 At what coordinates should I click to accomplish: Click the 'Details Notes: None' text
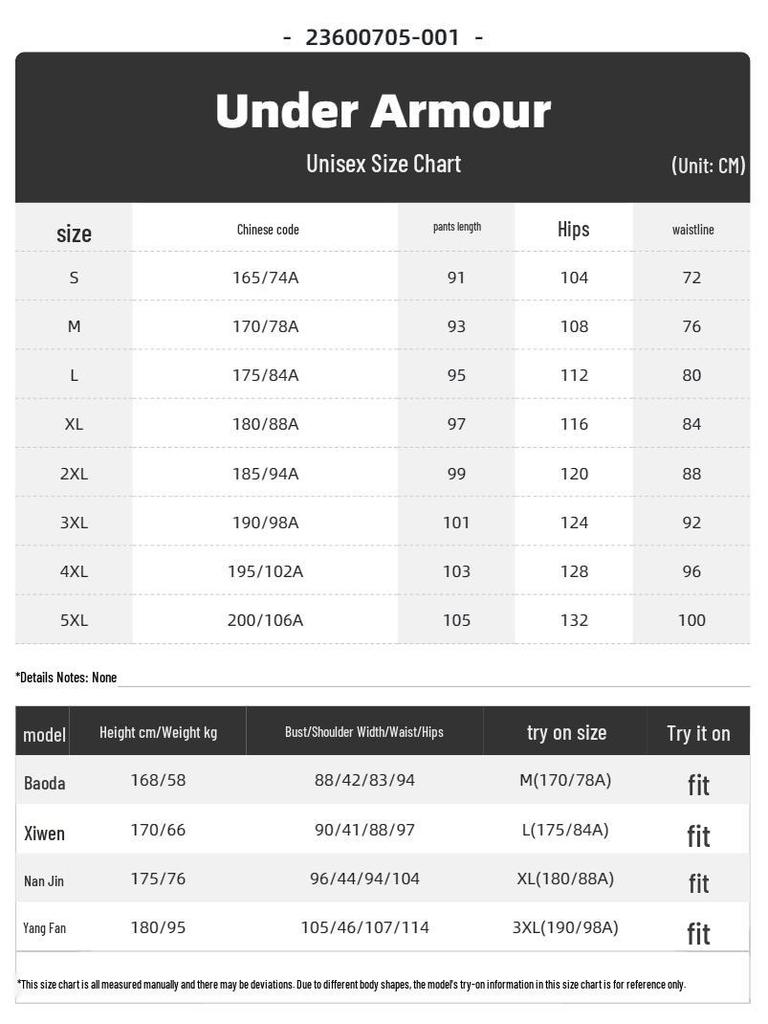coord(66,677)
